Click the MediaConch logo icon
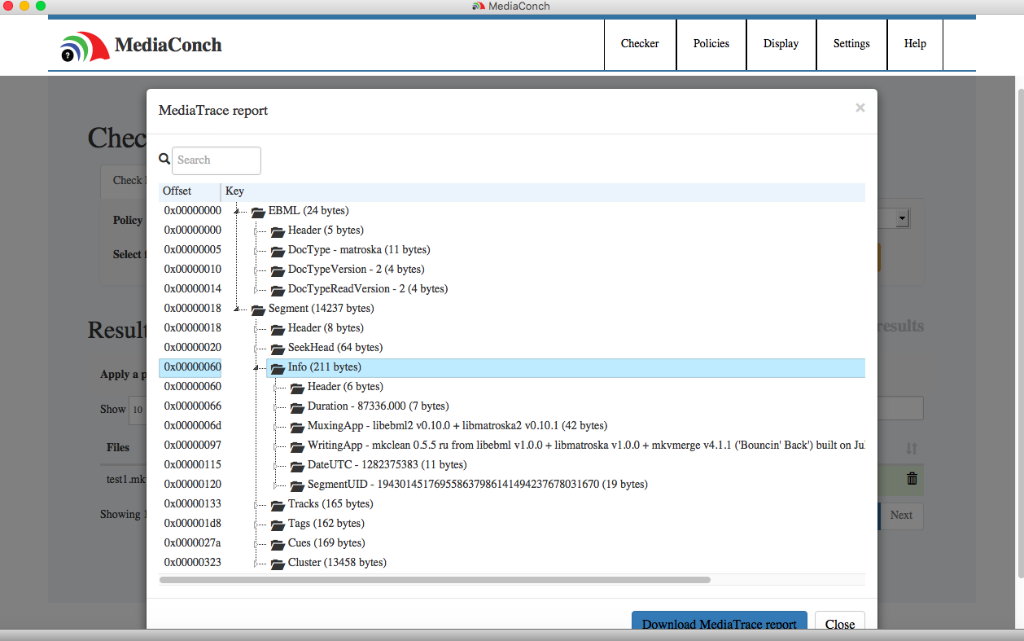Viewport: 1024px width, 641px height. (x=84, y=46)
